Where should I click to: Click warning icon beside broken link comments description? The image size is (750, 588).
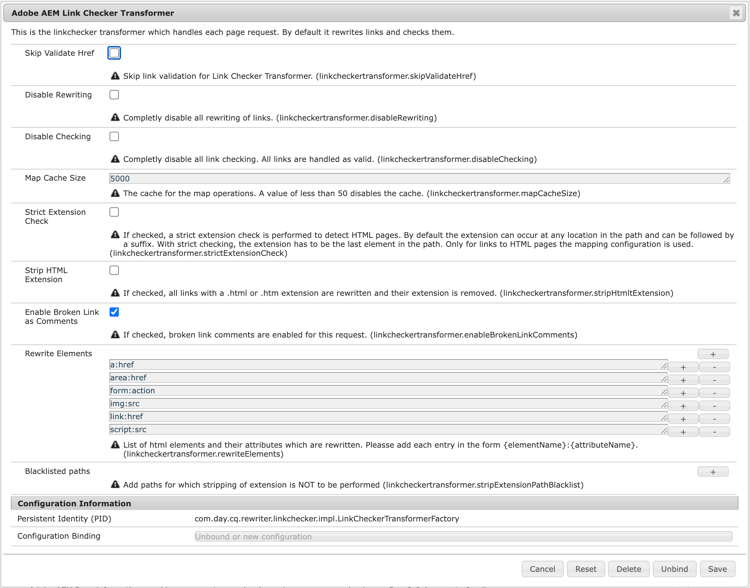(115, 334)
